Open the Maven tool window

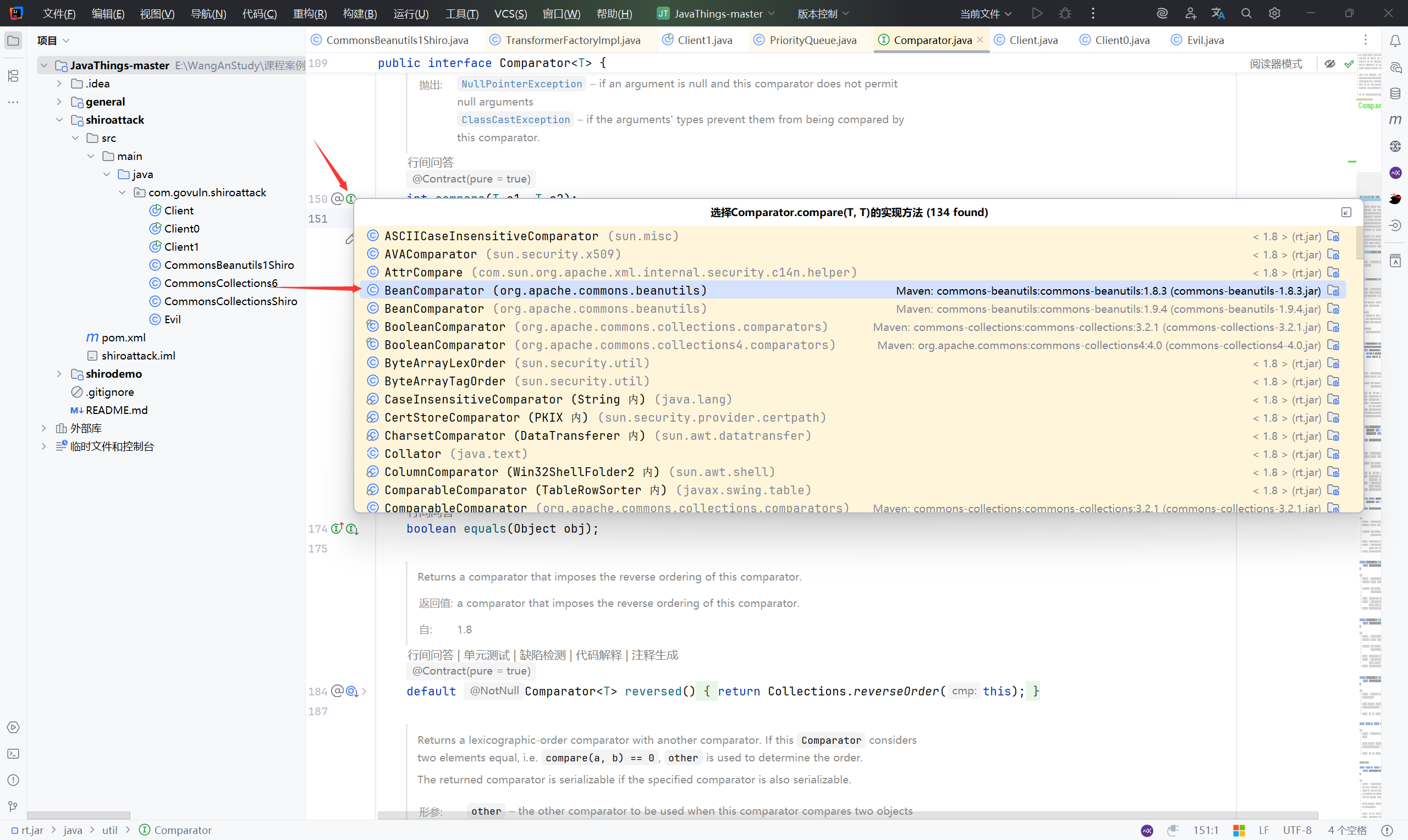pos(1395,119)
